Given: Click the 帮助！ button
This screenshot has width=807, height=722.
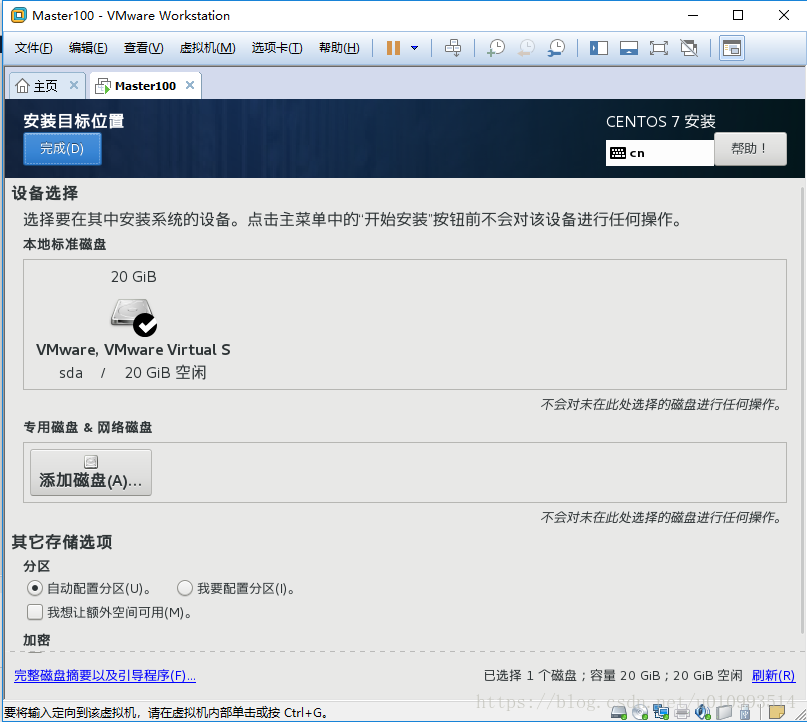Looking at the screenshot, I should tap(750, 149).
